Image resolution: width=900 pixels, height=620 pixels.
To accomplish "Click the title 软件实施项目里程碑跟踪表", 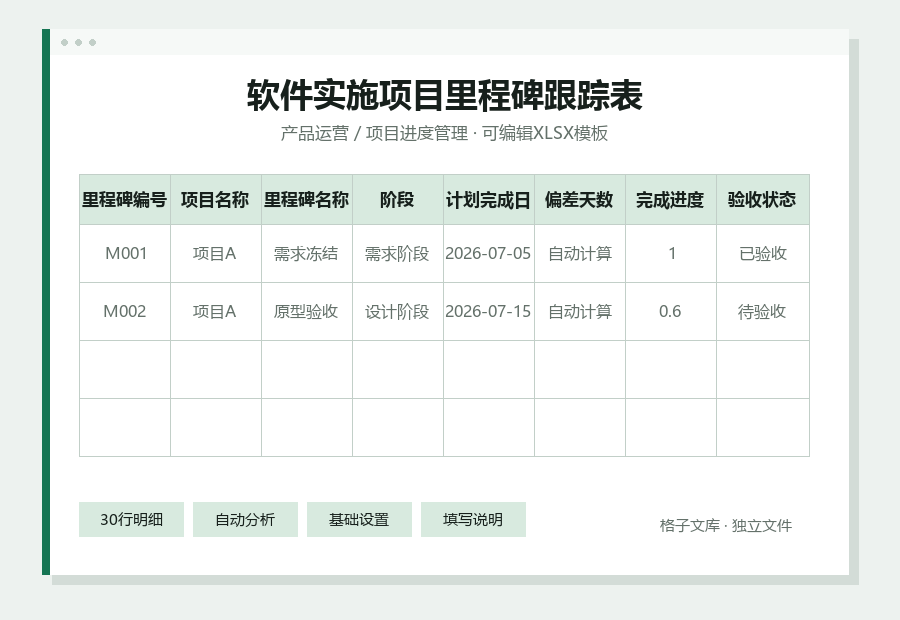I will pyautogui.click(x=445, y=95).
